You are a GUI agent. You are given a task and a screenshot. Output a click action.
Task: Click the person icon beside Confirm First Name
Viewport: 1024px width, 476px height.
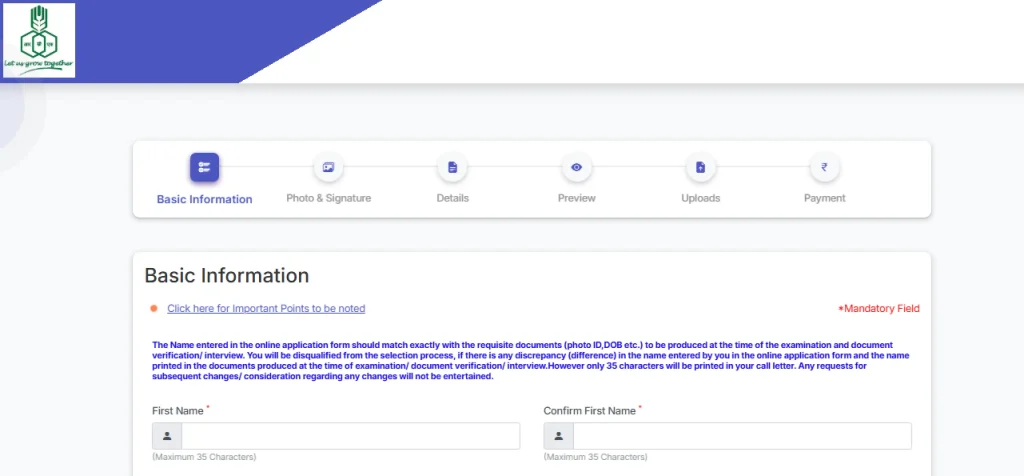[558, 436]
